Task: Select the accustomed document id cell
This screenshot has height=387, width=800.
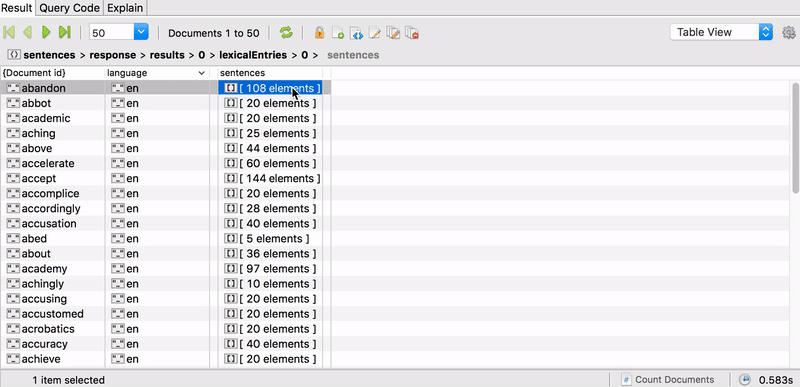Action: pos(53,314)
